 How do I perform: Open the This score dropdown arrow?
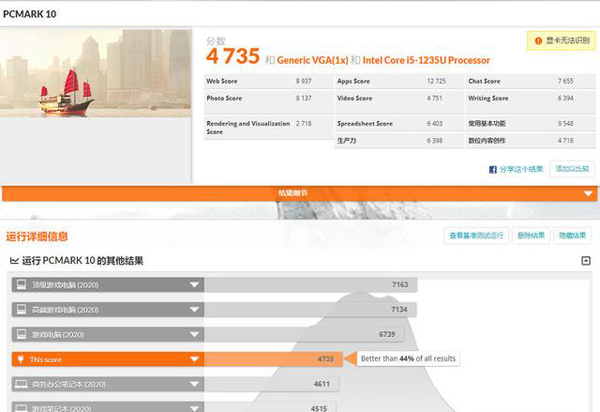click(194, 358)
